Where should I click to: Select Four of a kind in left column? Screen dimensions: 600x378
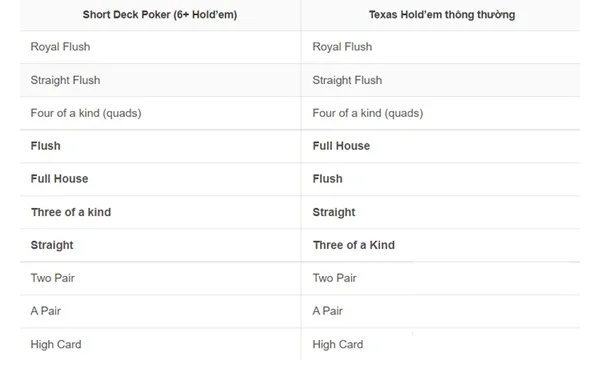[86, 113]
